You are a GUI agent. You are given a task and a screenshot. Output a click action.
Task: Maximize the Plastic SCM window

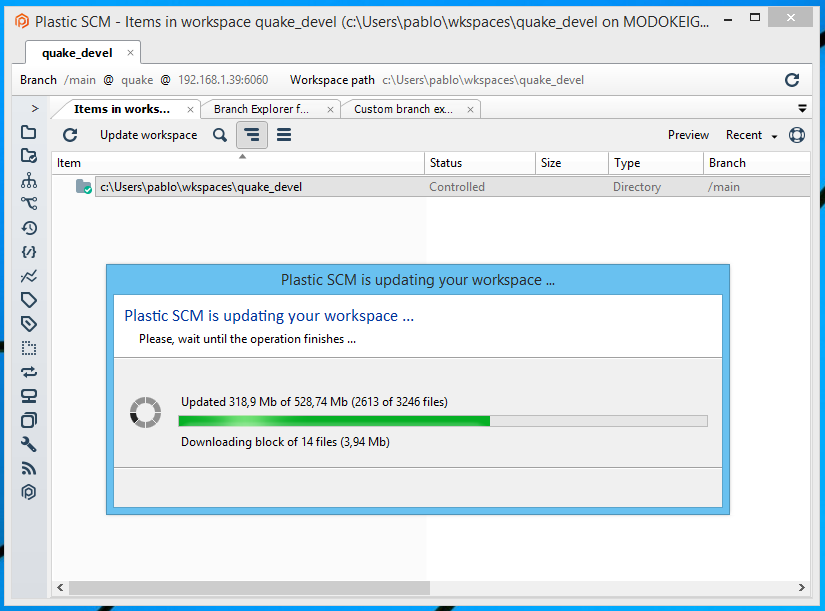pyautogui.click(x=755, y=18)
